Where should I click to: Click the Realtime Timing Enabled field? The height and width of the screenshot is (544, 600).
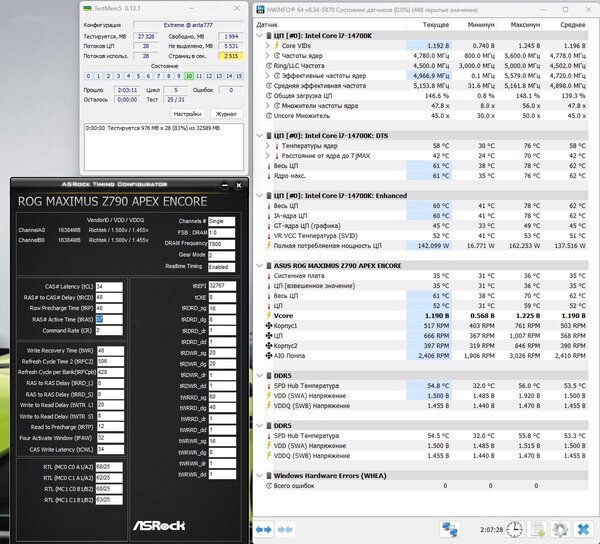click(x=221, y=267)
